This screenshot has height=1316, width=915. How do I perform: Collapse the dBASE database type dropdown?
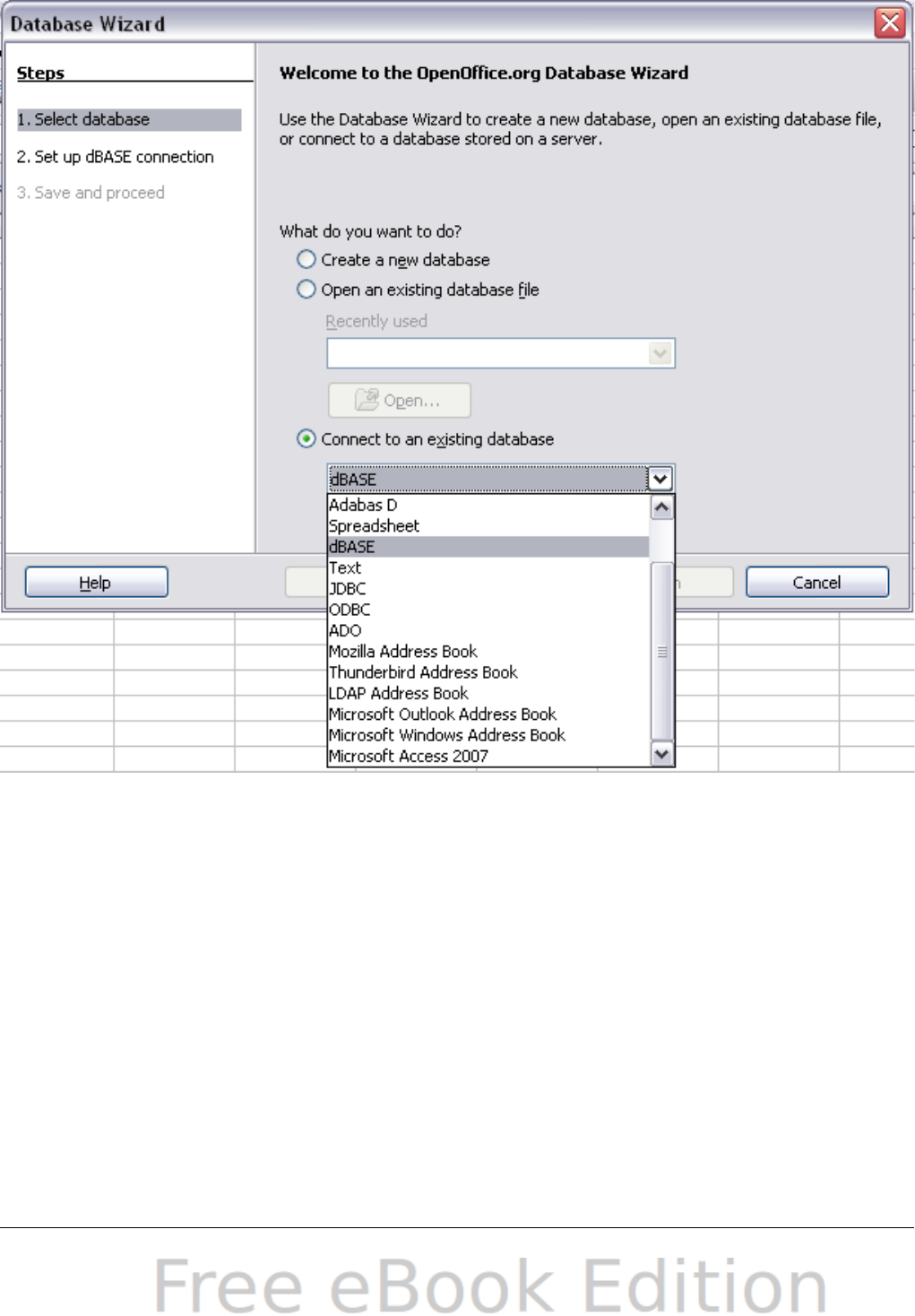point(660,479)
